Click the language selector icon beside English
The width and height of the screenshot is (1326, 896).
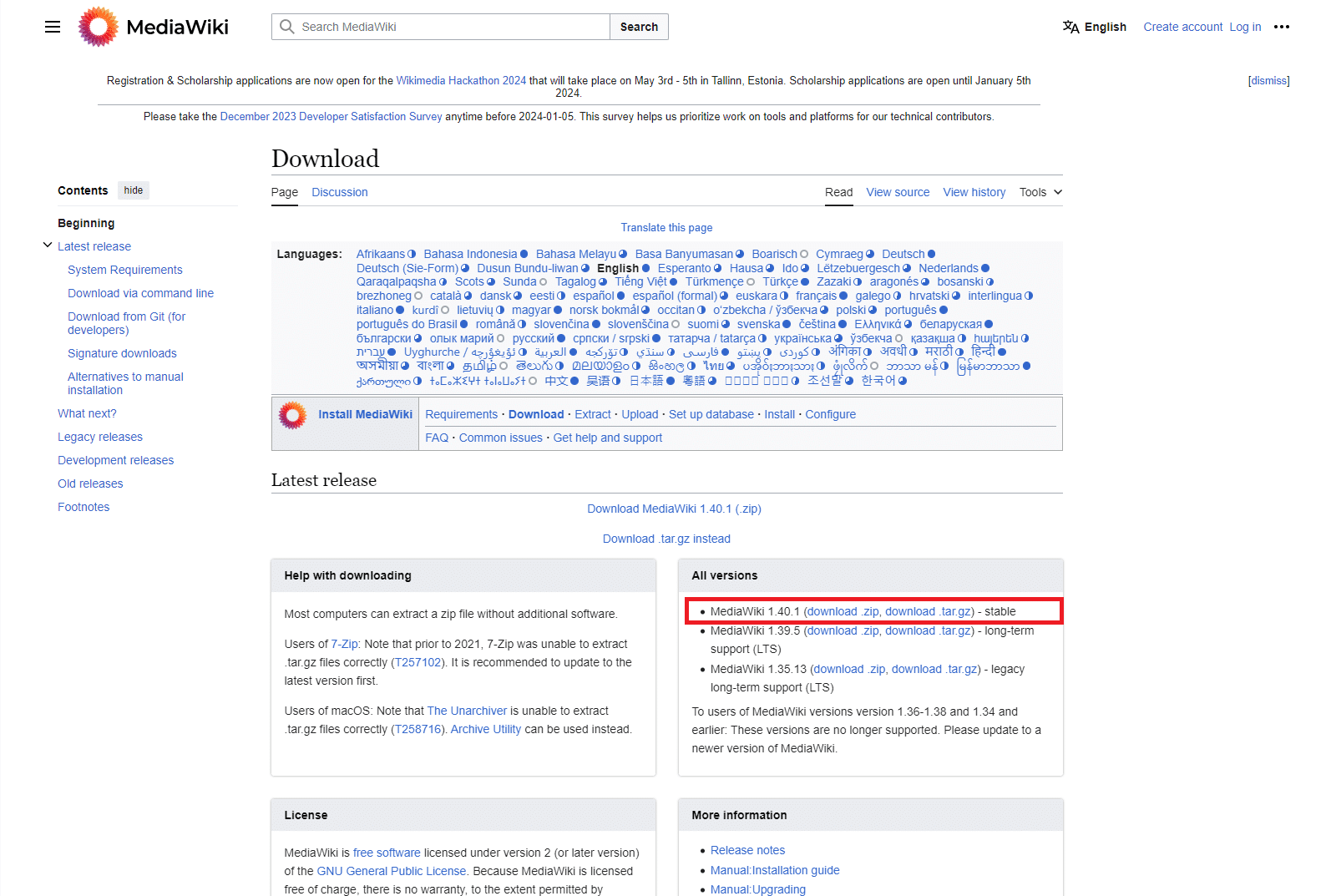1070,27
